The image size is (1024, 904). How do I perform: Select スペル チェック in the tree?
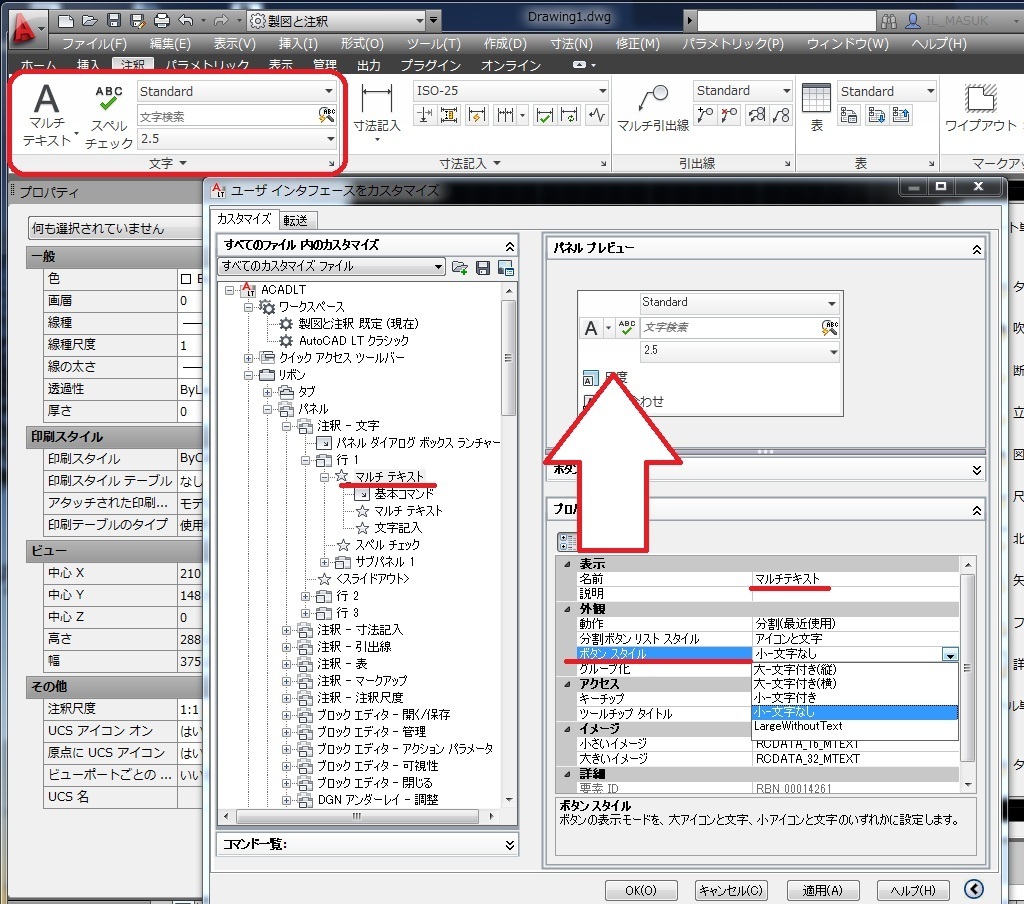tap(387, 545)
